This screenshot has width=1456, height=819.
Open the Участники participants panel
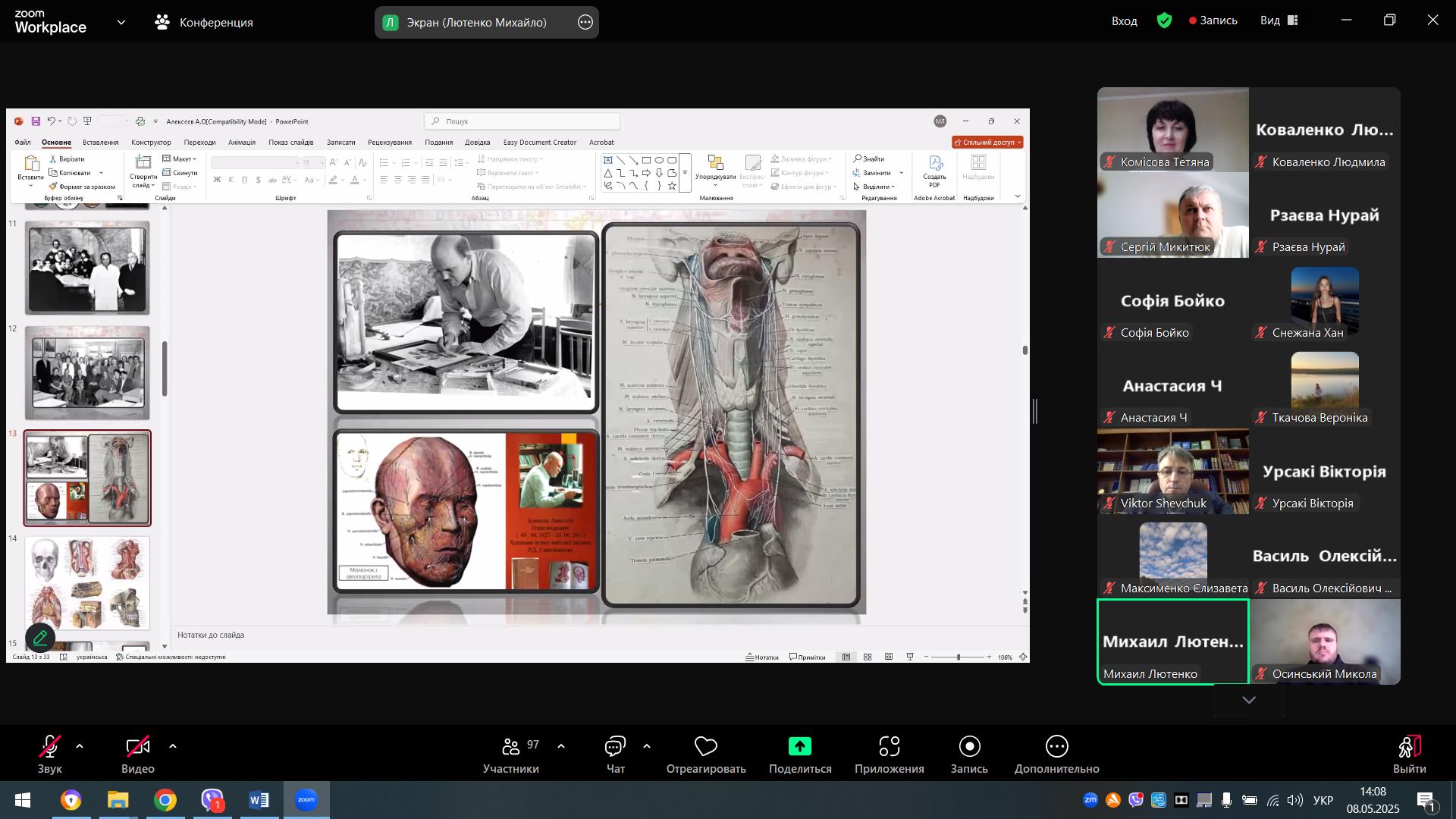(x=511, y=755)
